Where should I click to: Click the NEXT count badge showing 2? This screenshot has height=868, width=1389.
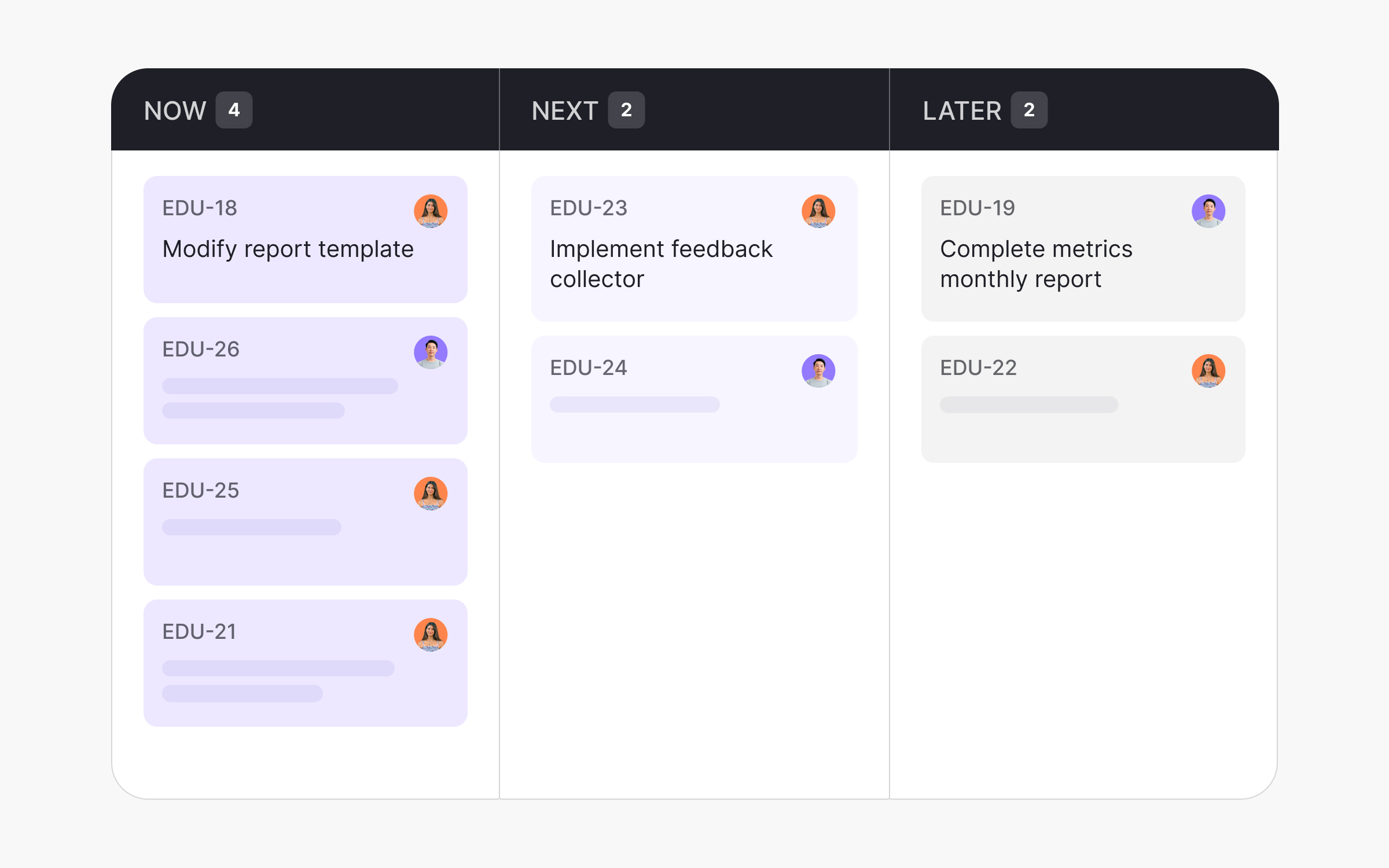pyautogui.click(x=626, y=110)
